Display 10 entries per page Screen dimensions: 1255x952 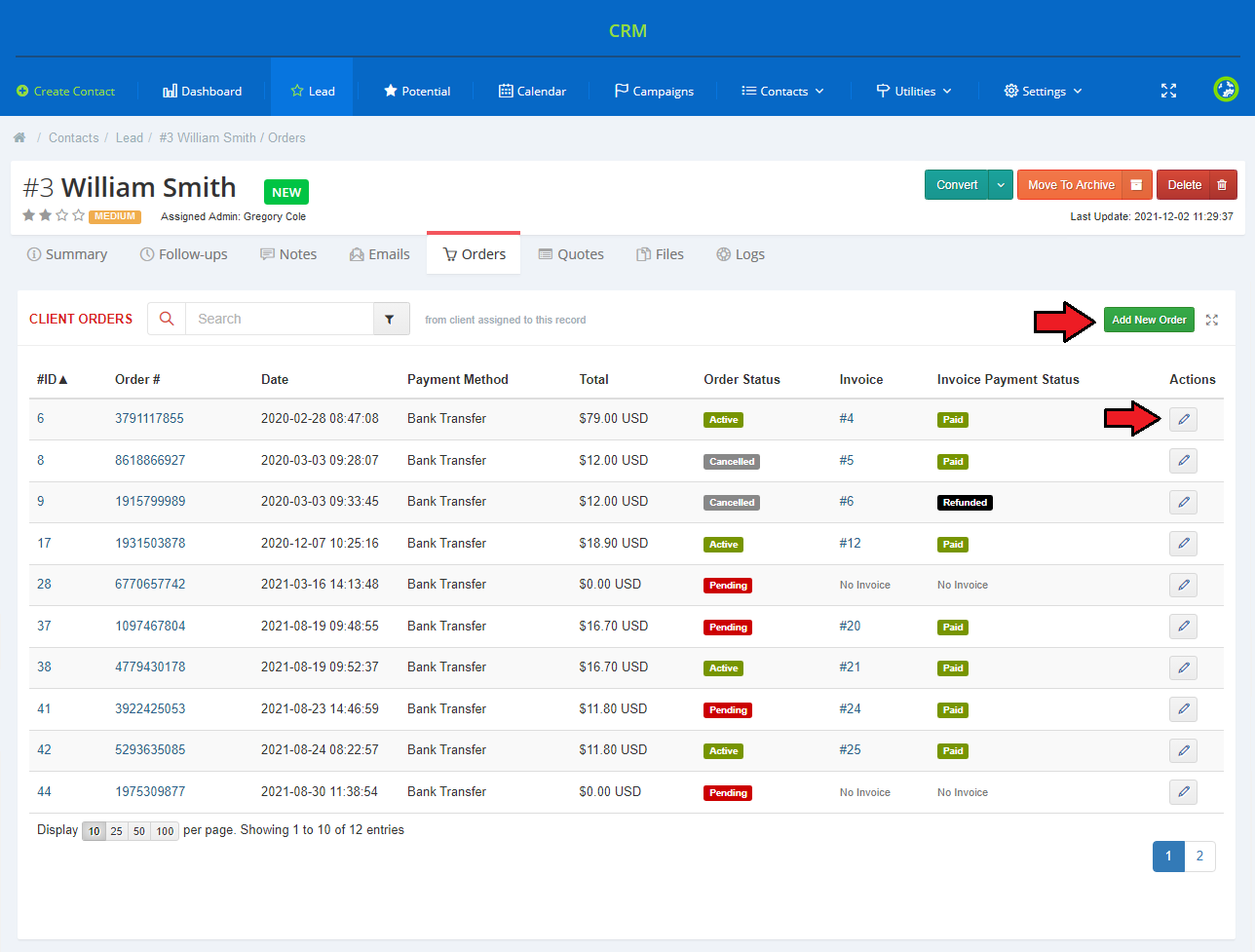[95, 831]
